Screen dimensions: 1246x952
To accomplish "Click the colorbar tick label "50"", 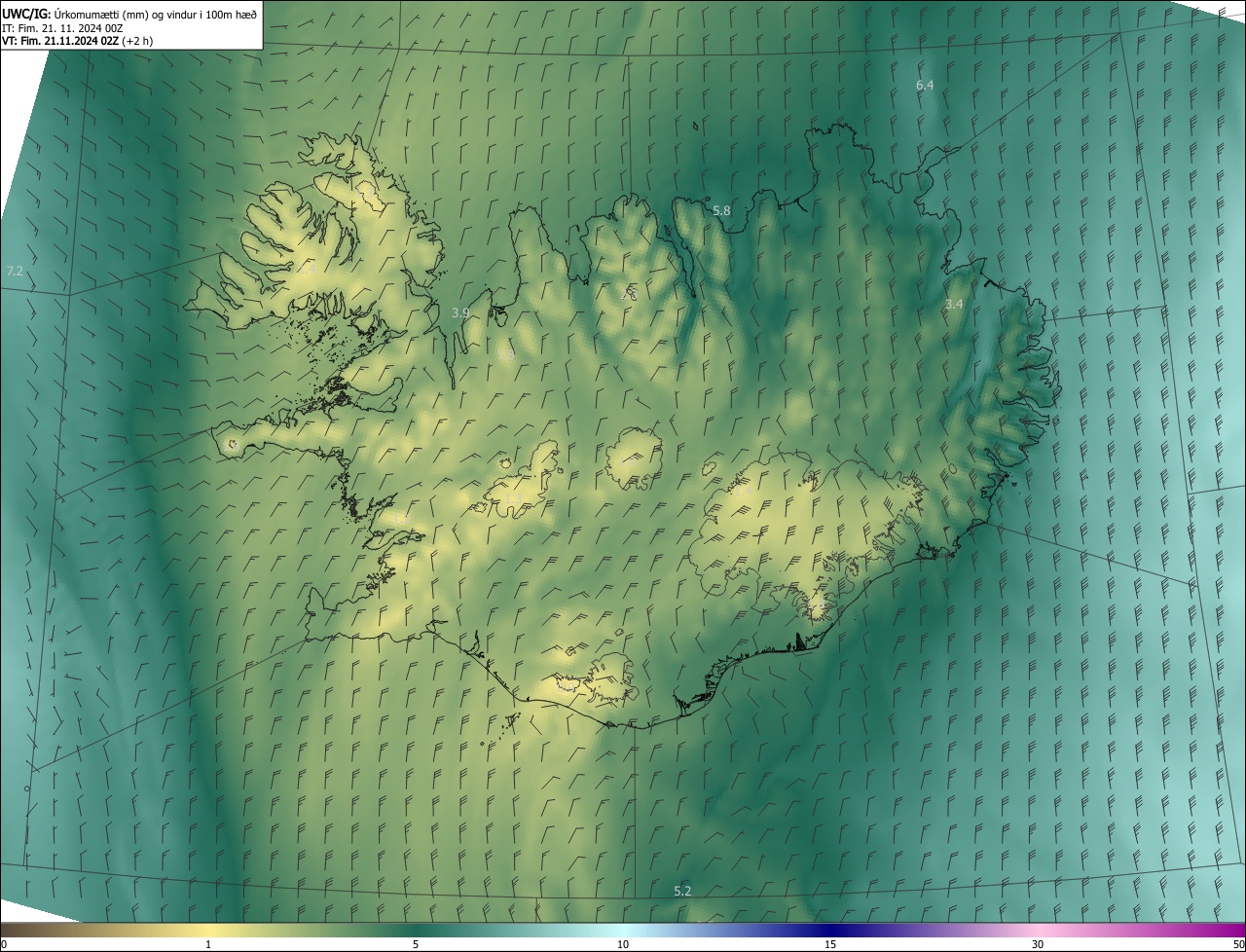I will pyautogui.click(x=1238, y=944).
